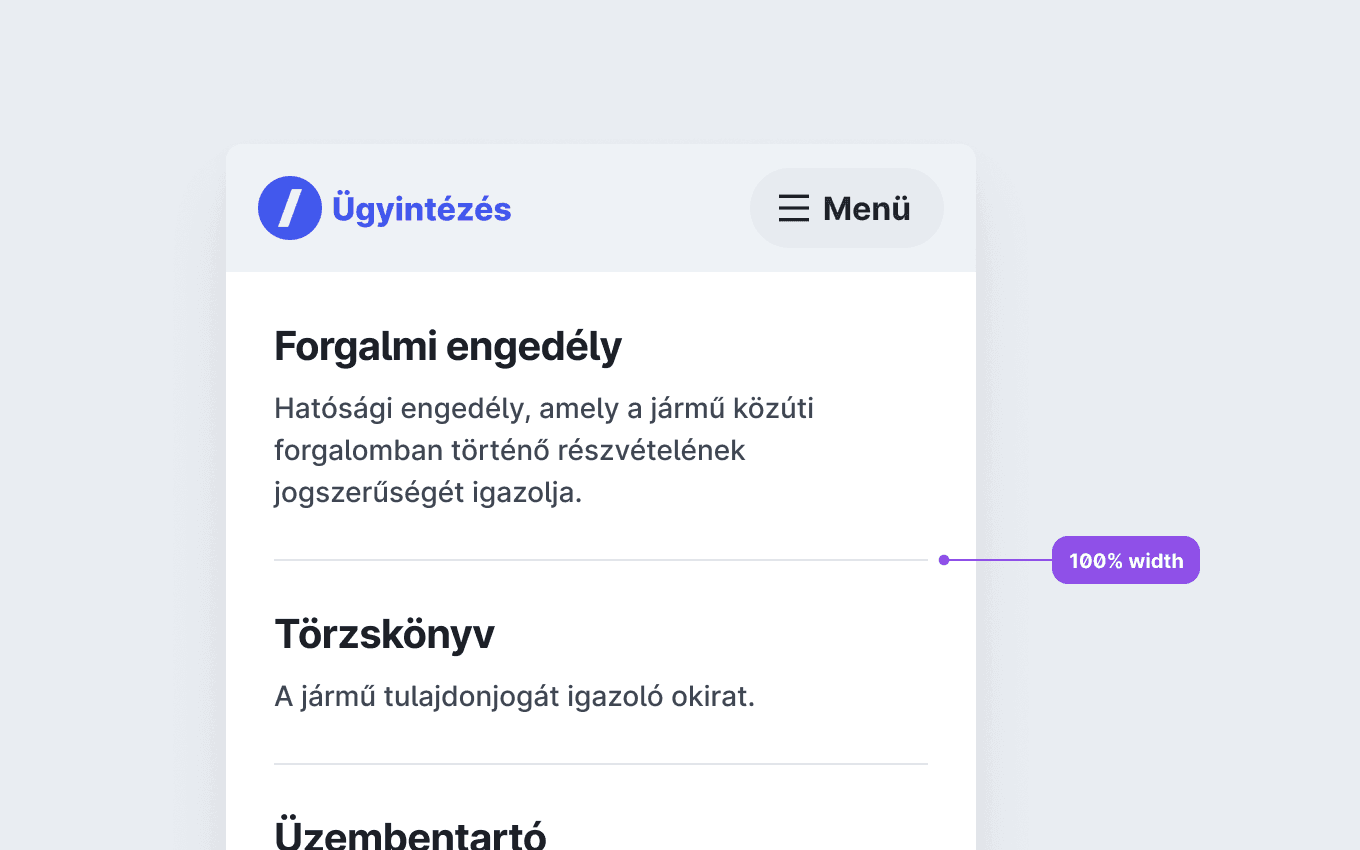Click the divider line below Forgalmi engedély
This screenshot has width=1360, height=850.
click(601, 560)
